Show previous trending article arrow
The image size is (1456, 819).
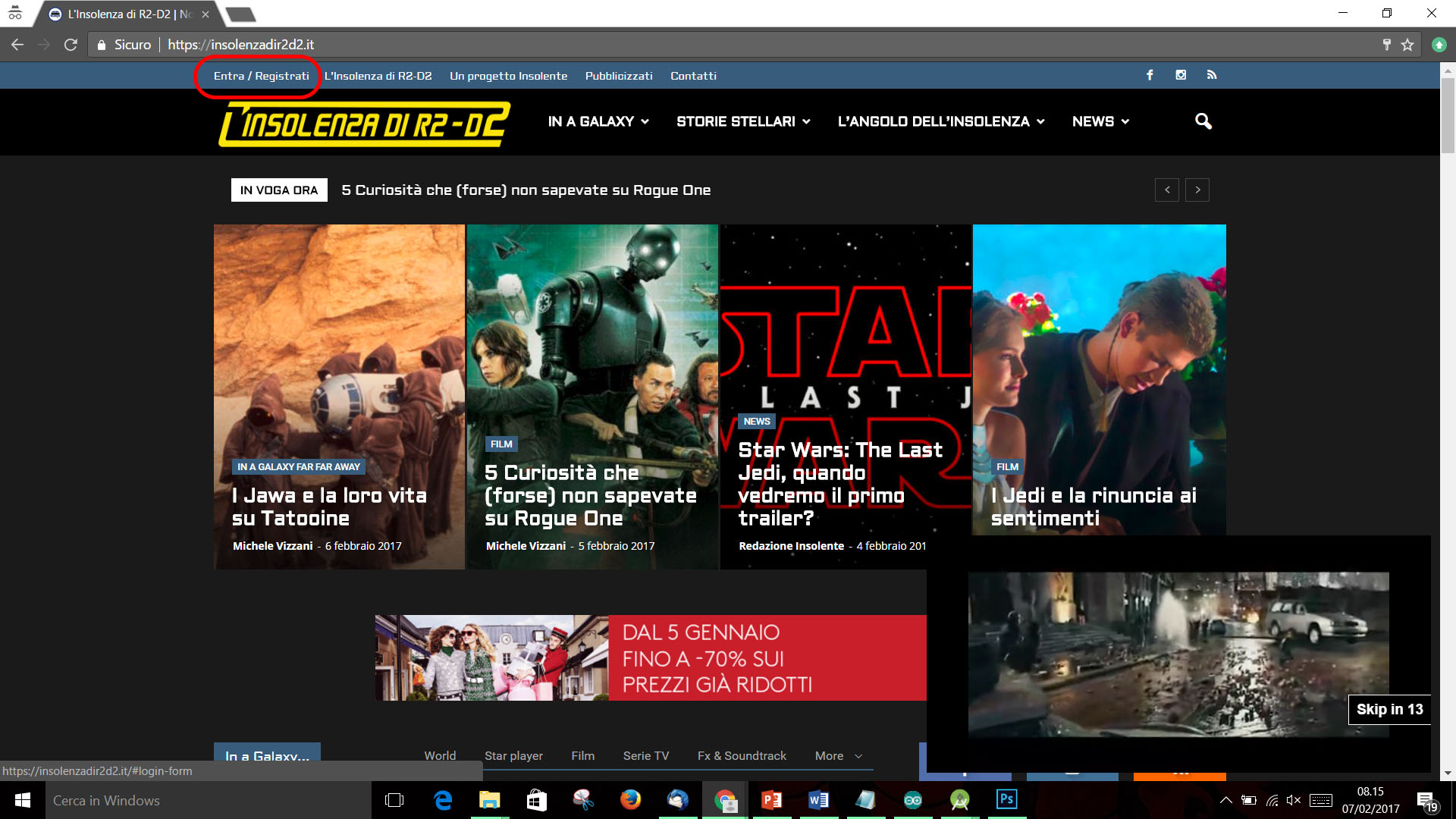1167,190
